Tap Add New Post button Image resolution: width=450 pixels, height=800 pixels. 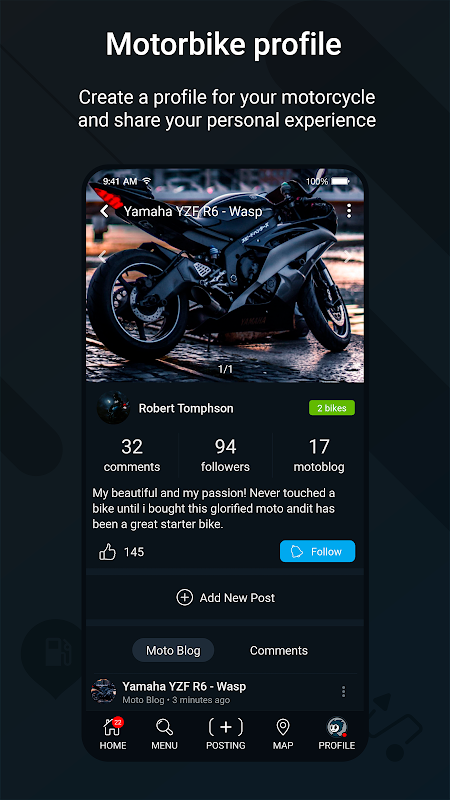tap(226, 597)
